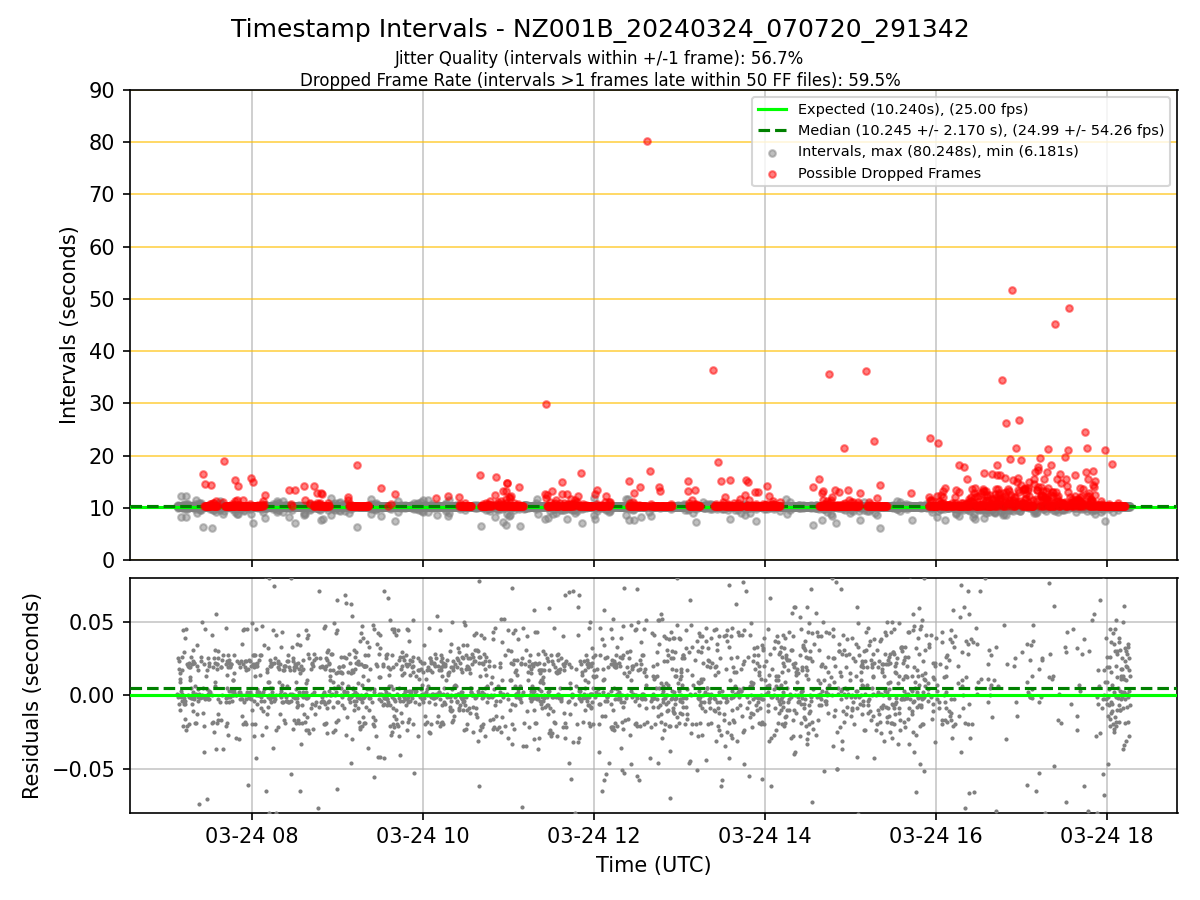Select the Dropped Frame Rate 59.5% line
1200x900 pixels.
pos(600,80)
